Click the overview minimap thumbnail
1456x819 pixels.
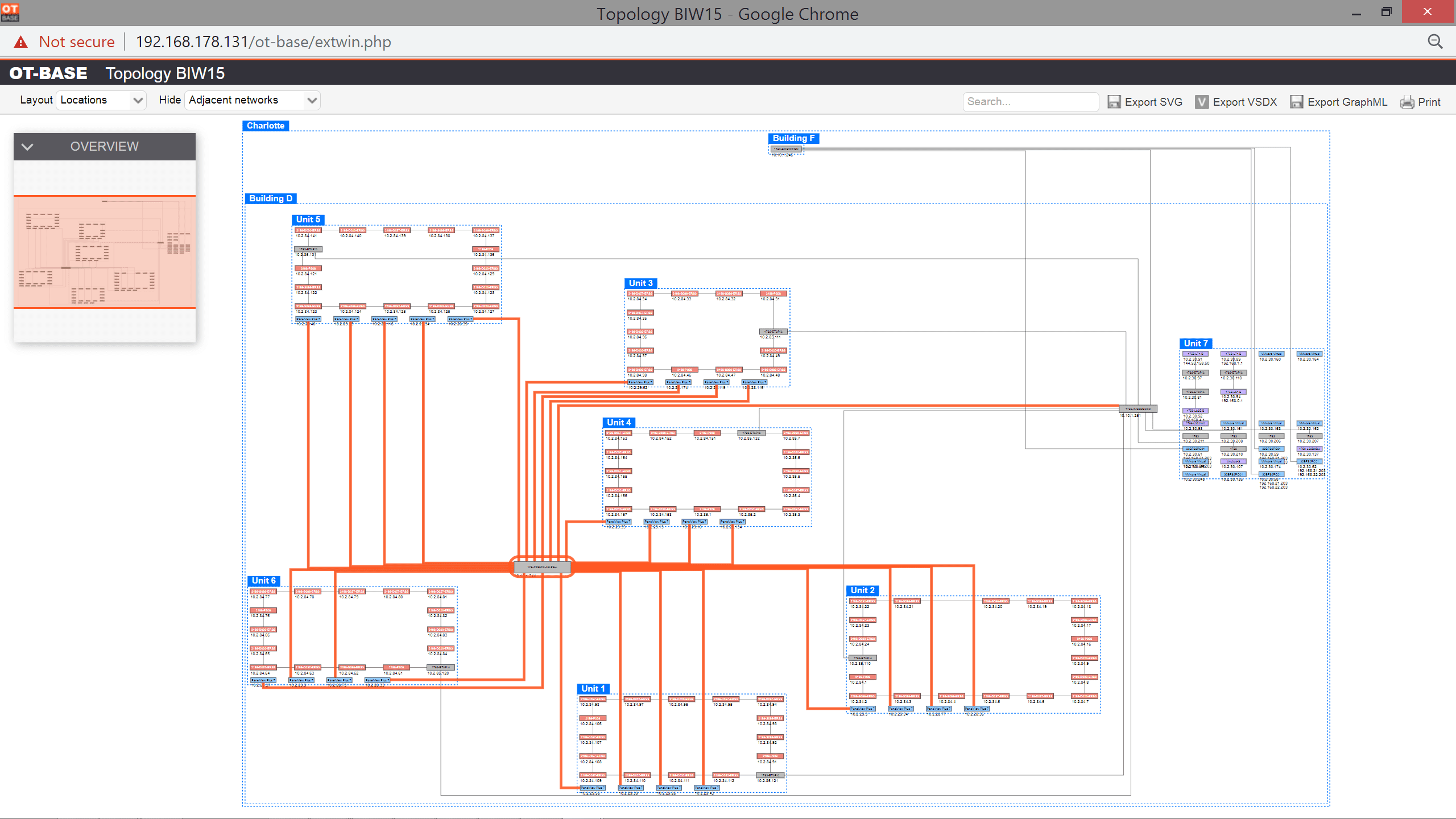pos(105,252)
